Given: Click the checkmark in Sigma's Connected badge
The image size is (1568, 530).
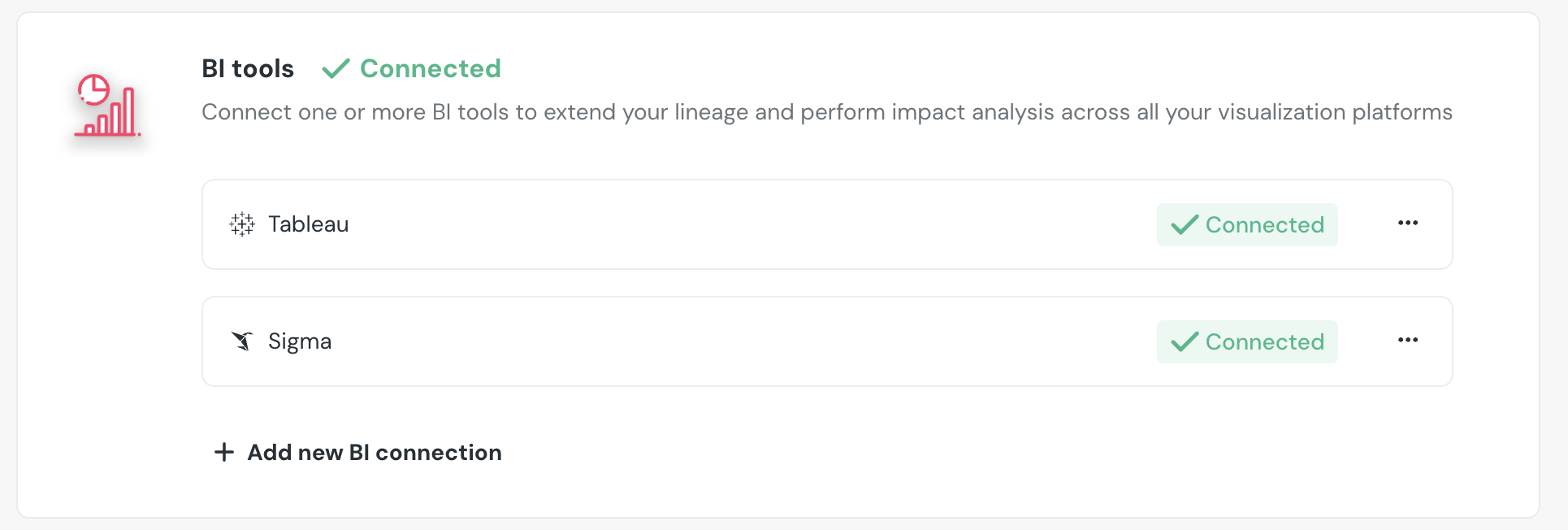Looking at the screenshot, I should click(1185, 341).
